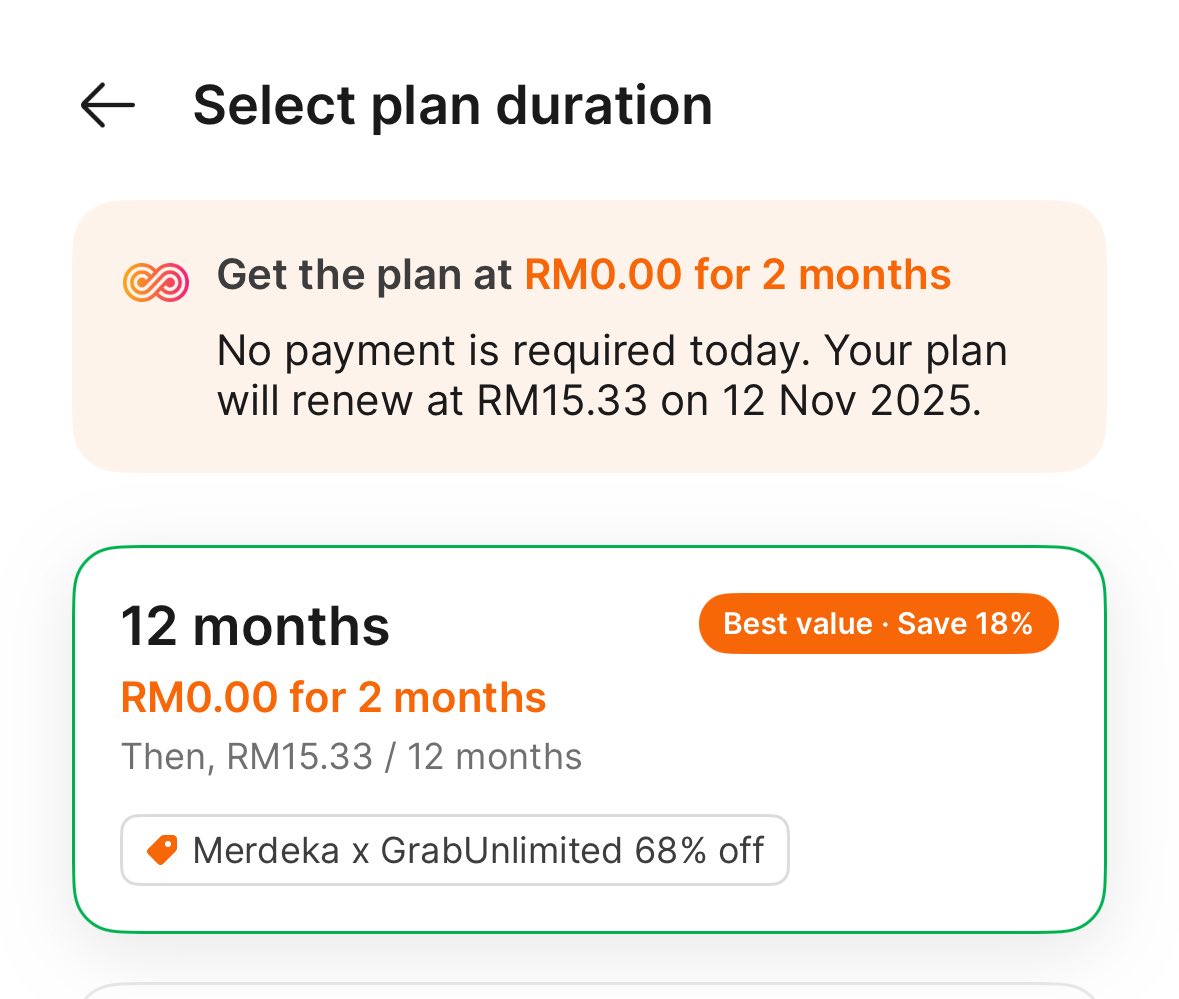Click the orange "RM0.00 for 2 months" banner text
The height and width of the screenshot is (999, 1179).
(737, 274)
